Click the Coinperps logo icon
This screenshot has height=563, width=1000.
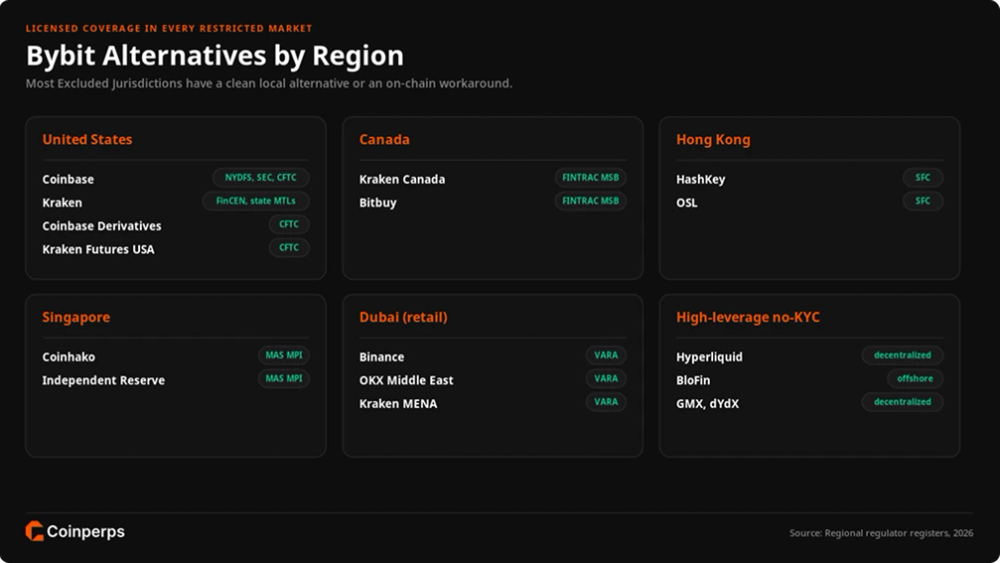(x=34, y=531)
